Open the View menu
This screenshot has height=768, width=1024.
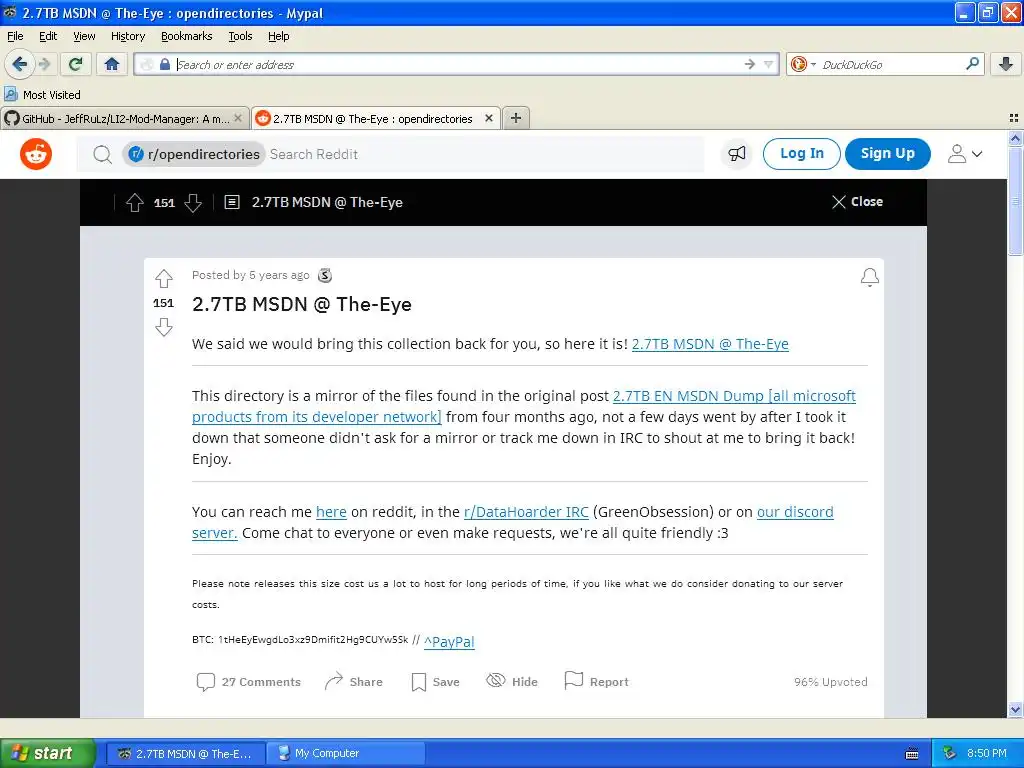pyautogui.click(x=84, y=36)
